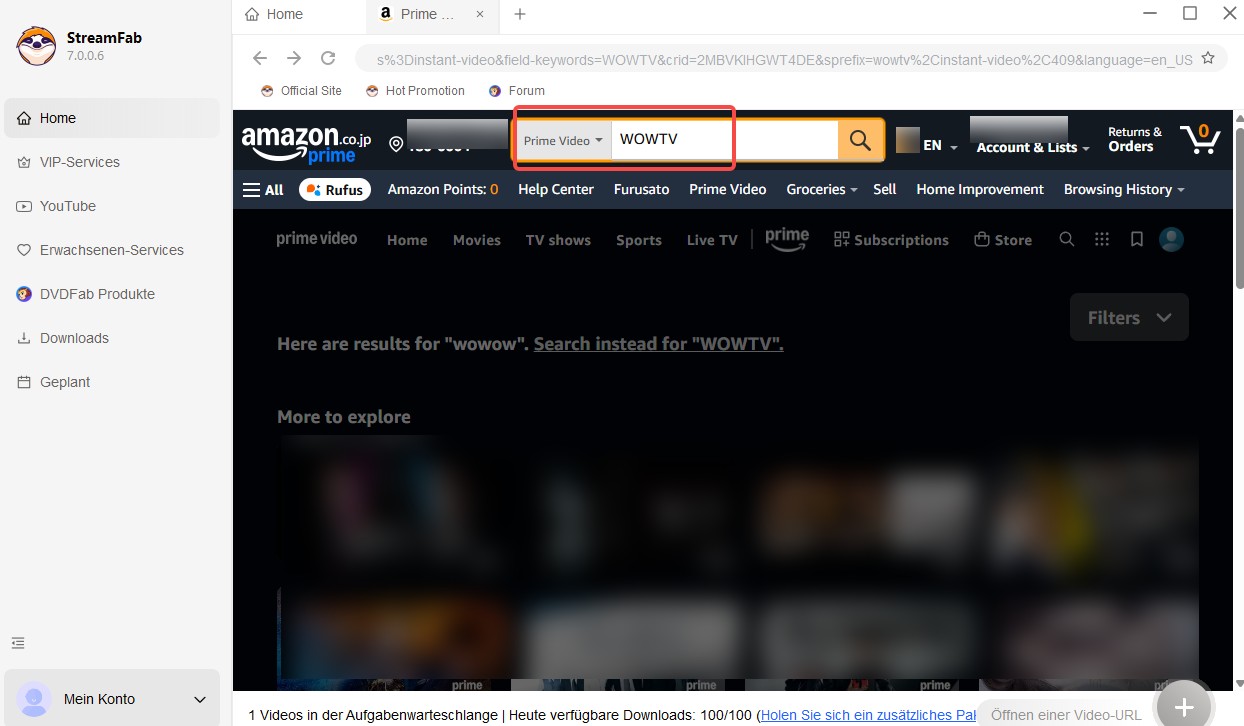Click the additional downloads link in the status bar
Screen dimensions: 1244x726
tap(866, 715)
